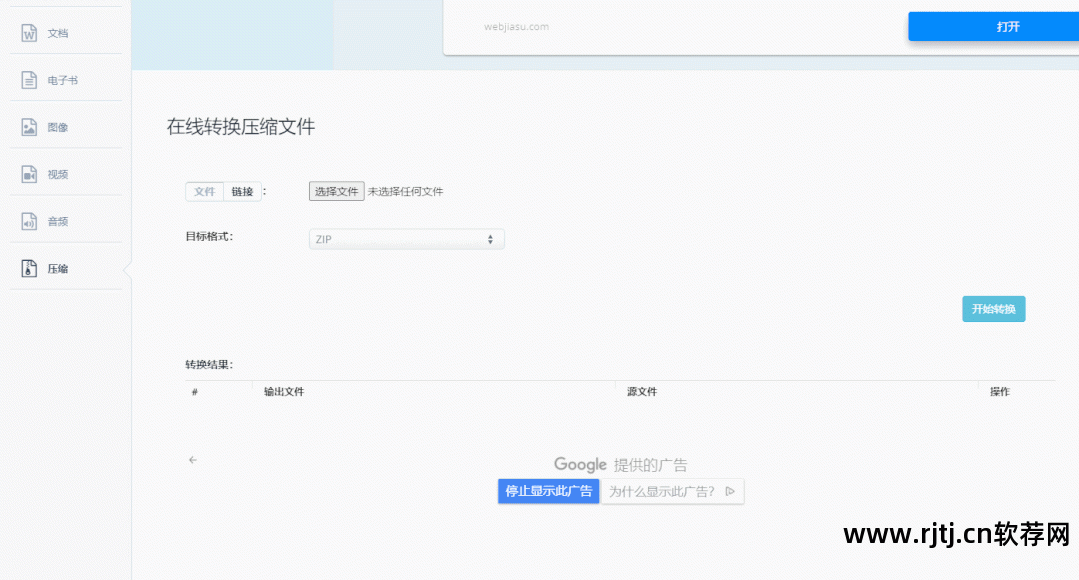
Task: Click 停止显示此广告 to stop the ad
Action: click(548, 491)
